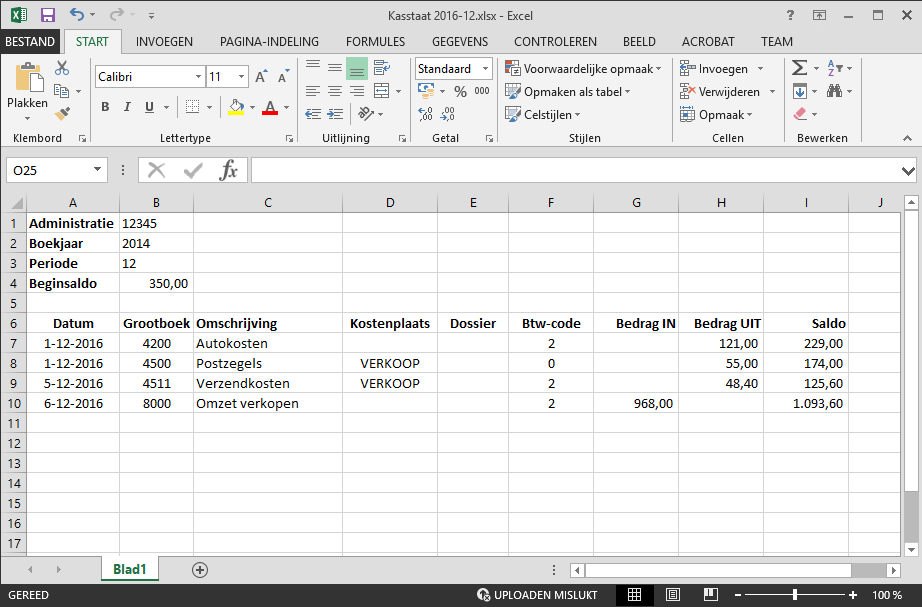Viewport: 922px width, 607px height.
Task: Click the Cut scissors icon
Action: [62, 68]
